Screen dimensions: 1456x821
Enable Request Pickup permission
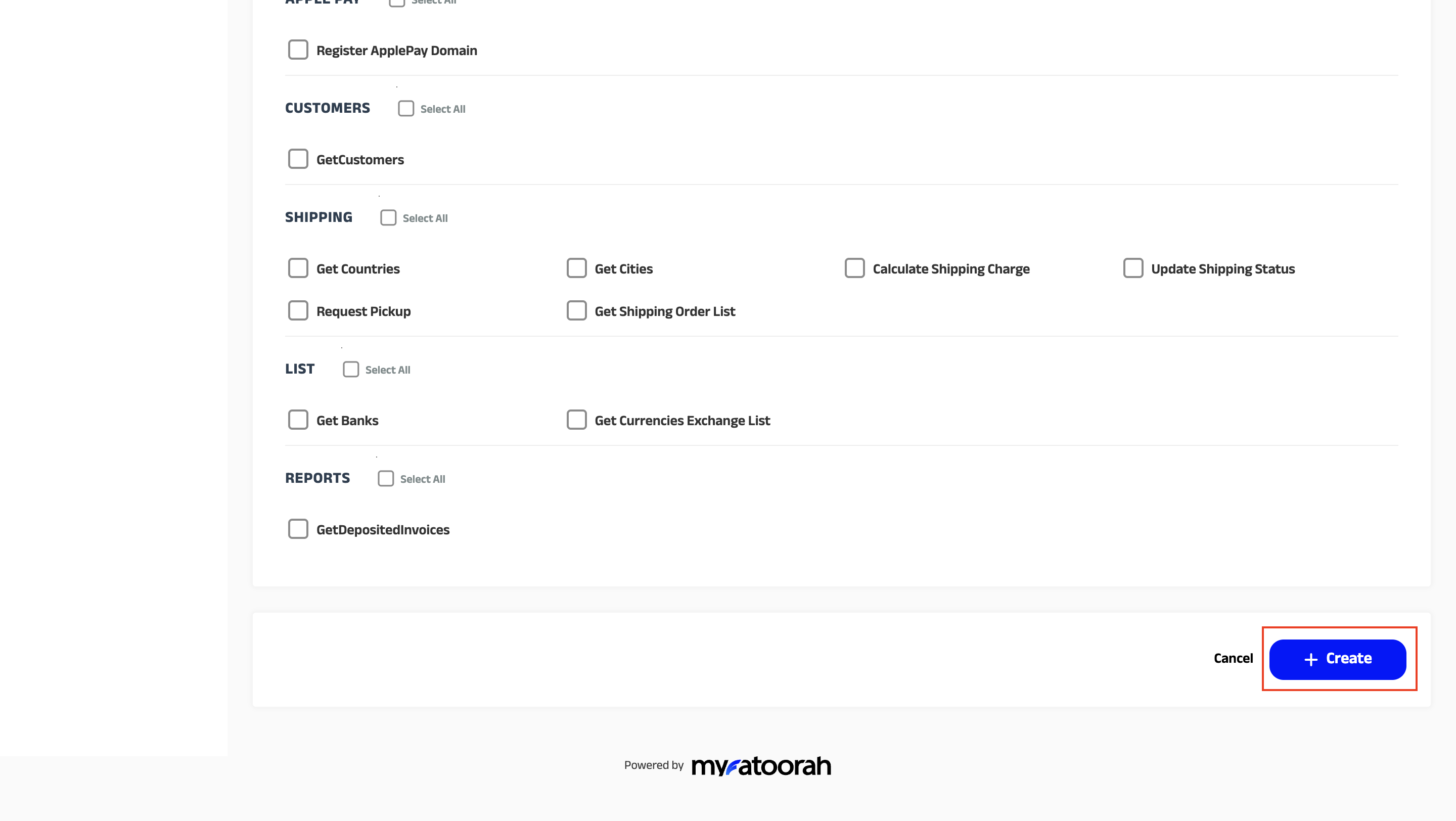(x=298, y=311)
